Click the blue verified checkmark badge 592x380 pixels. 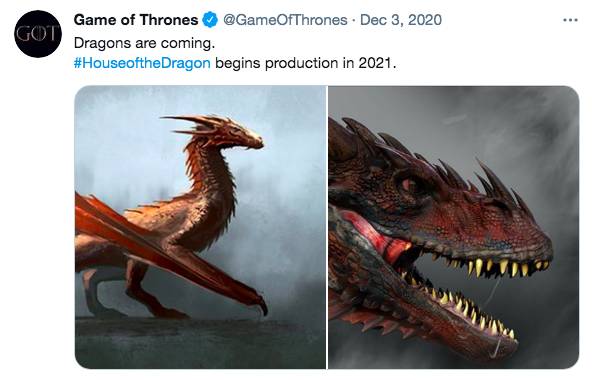point(210,20)
